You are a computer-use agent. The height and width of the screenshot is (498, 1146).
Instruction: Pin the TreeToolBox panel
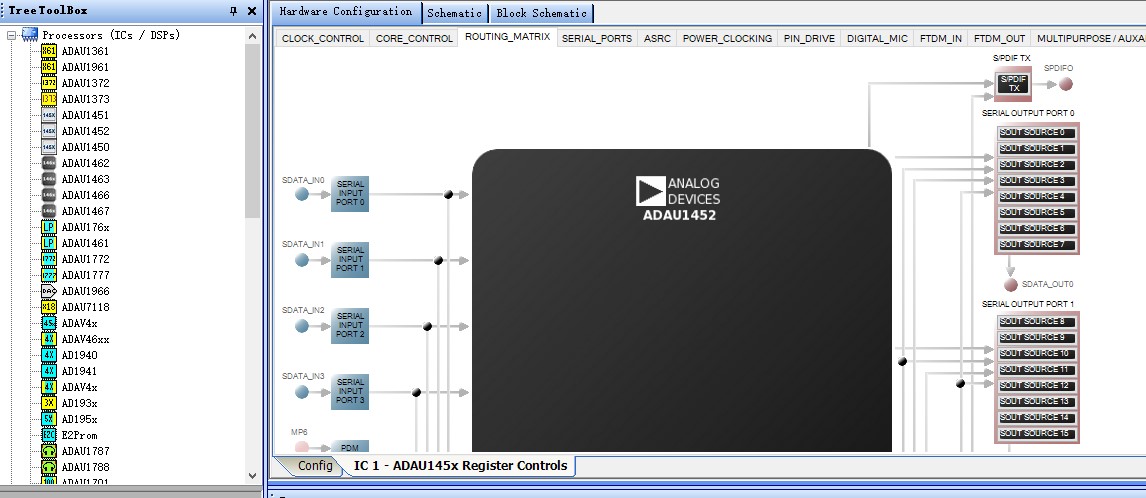point(234,11)
